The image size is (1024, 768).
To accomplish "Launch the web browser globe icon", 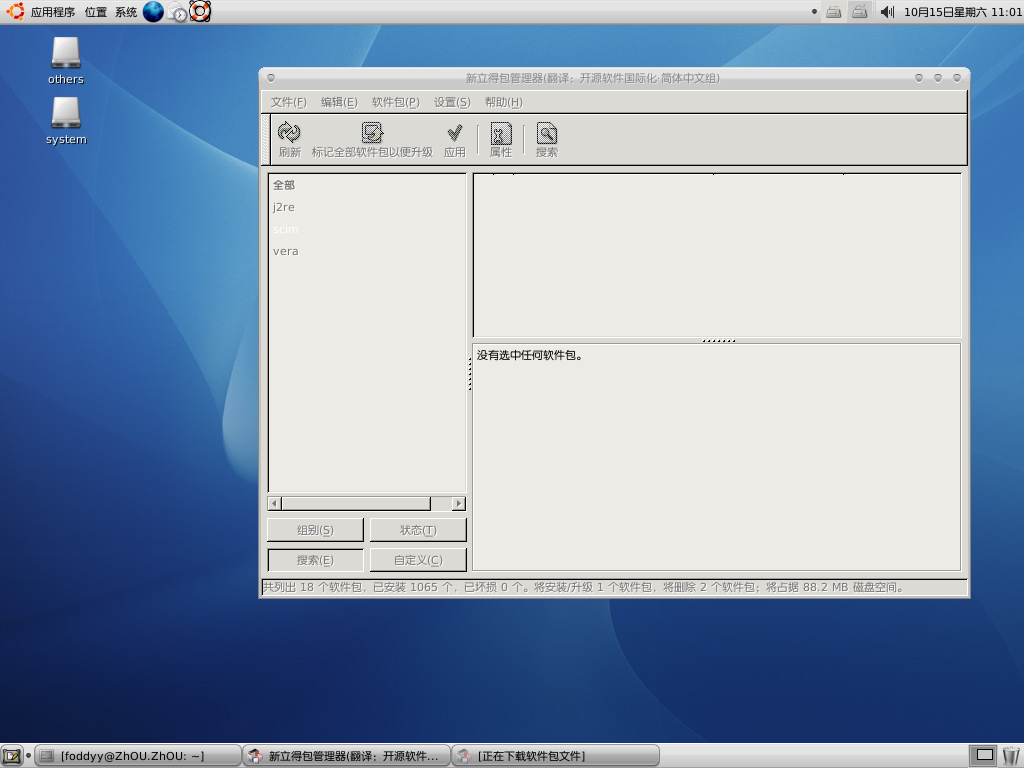I will (153, 11).
